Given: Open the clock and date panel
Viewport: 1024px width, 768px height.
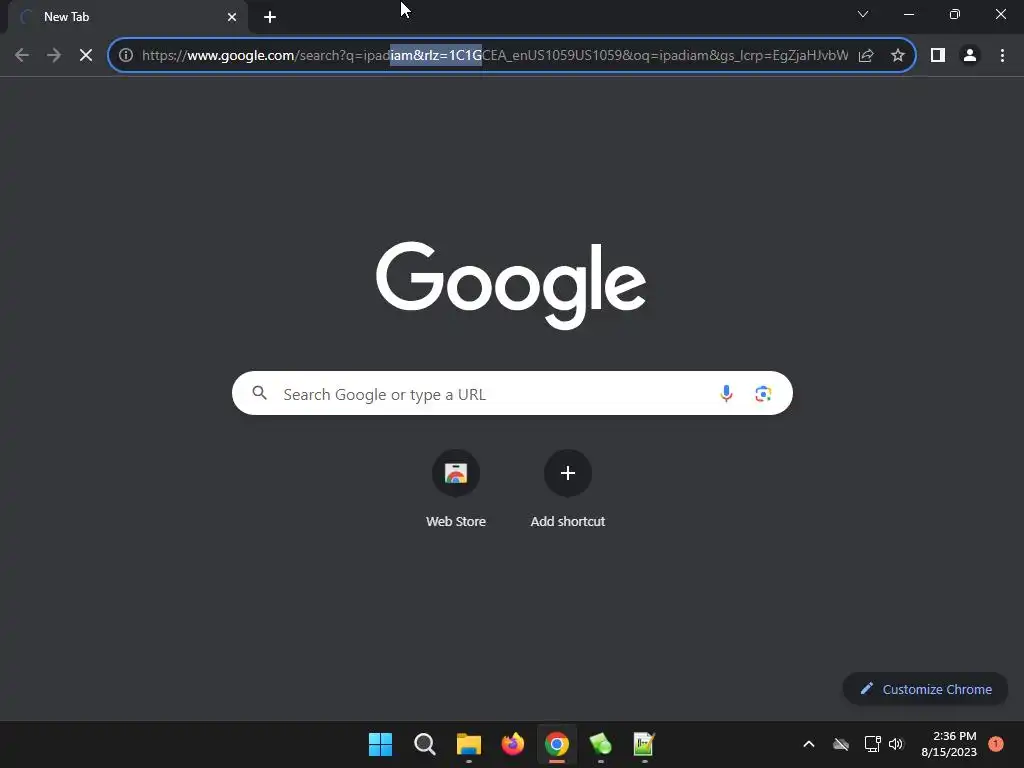Looking at the screenshot, I should click(x=949, y=744).
